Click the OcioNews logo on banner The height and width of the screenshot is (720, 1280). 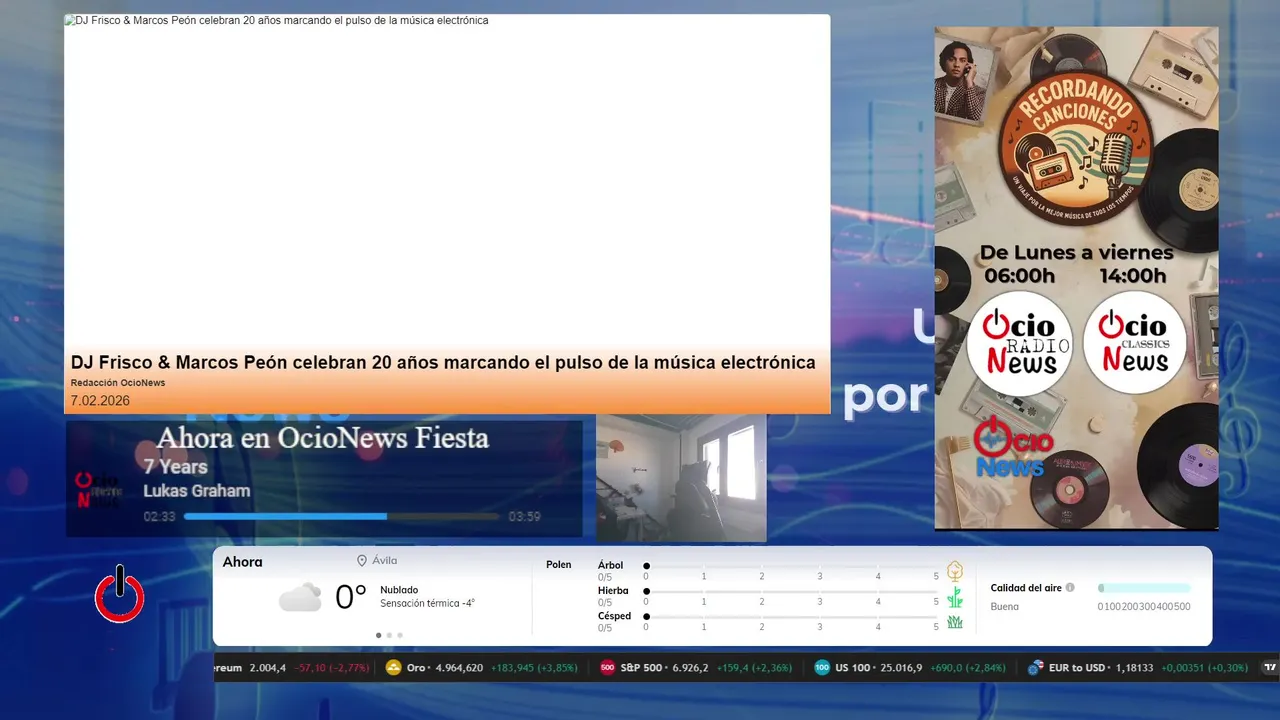tap(1012, 447)
